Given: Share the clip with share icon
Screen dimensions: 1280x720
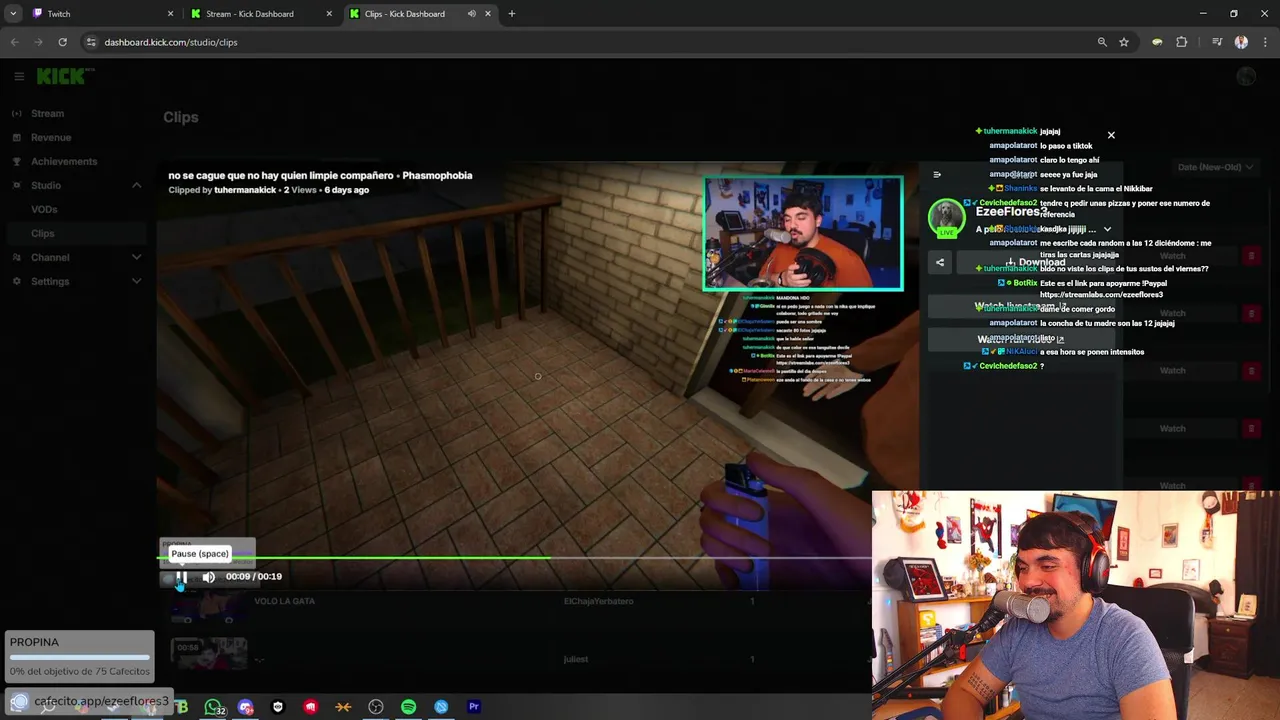Looking at the screenshot, I should (x=940, y=262).
